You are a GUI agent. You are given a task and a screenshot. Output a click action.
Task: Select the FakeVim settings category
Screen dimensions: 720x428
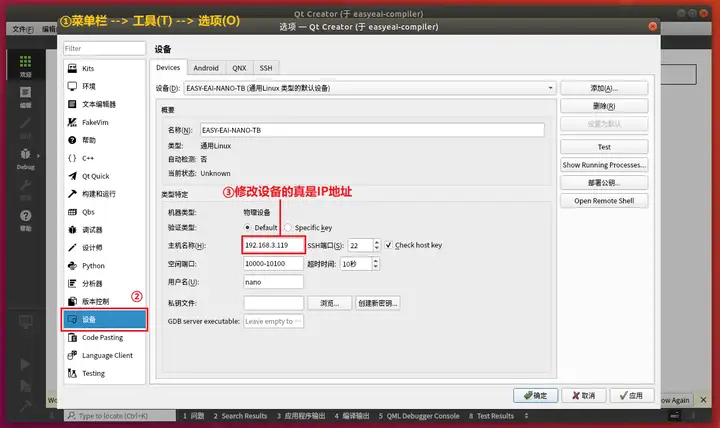pos(104,122)
